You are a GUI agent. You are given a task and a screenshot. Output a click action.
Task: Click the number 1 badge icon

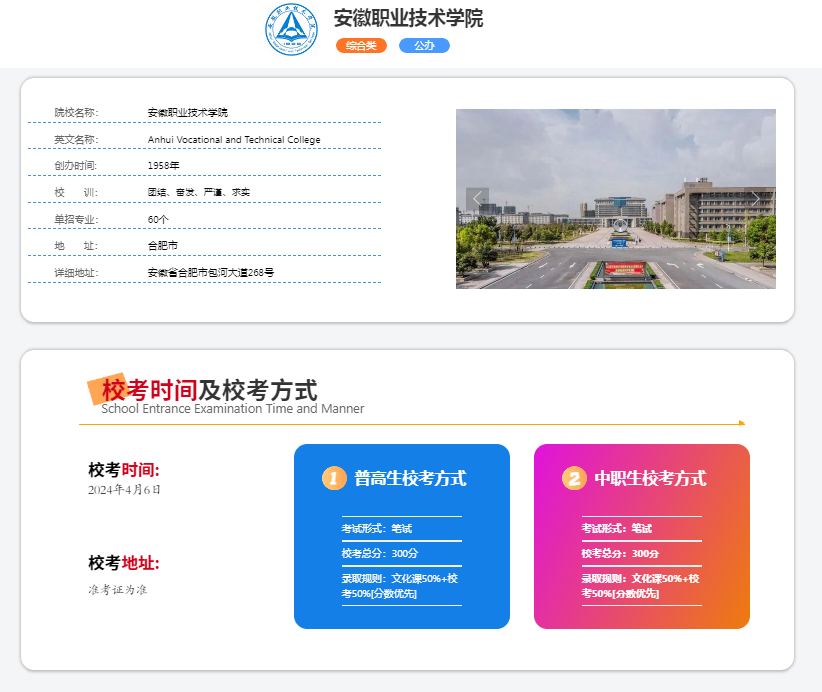coord(334,478)
